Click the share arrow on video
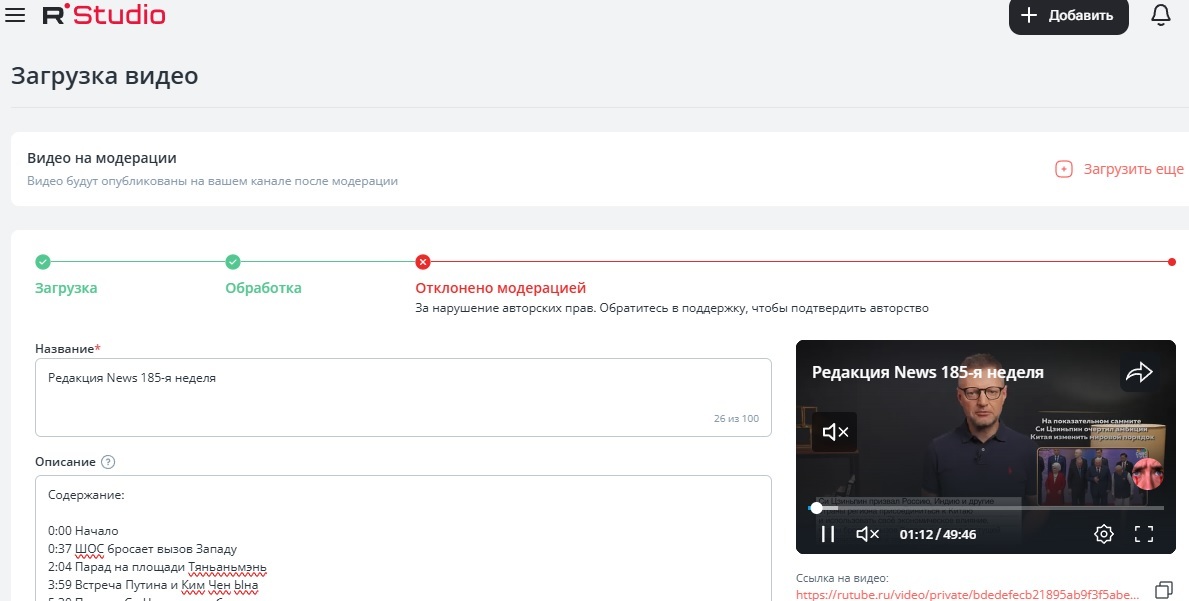This screenshot has height=601, width=1189. pos(1139,373)
